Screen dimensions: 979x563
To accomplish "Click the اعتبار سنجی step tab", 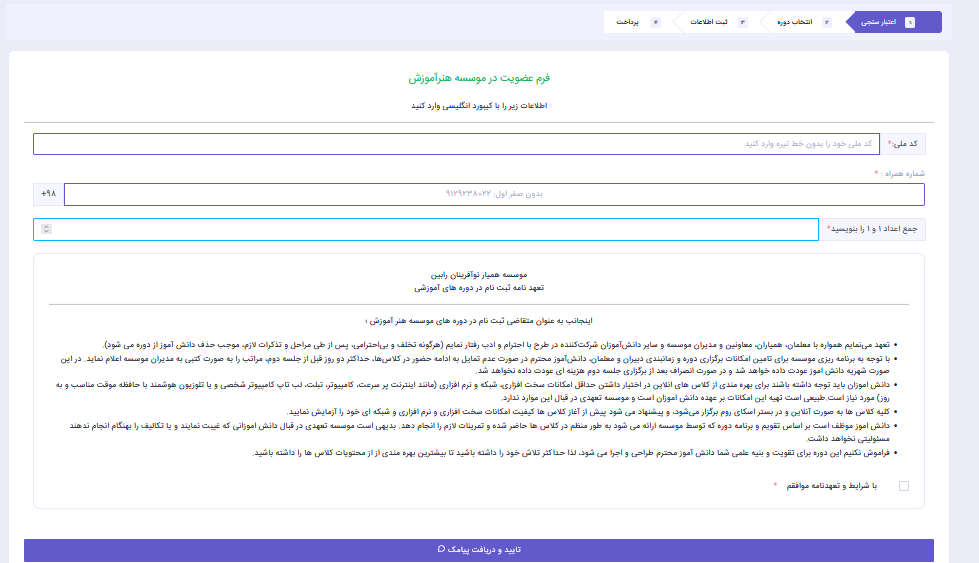I will point(893,22).
